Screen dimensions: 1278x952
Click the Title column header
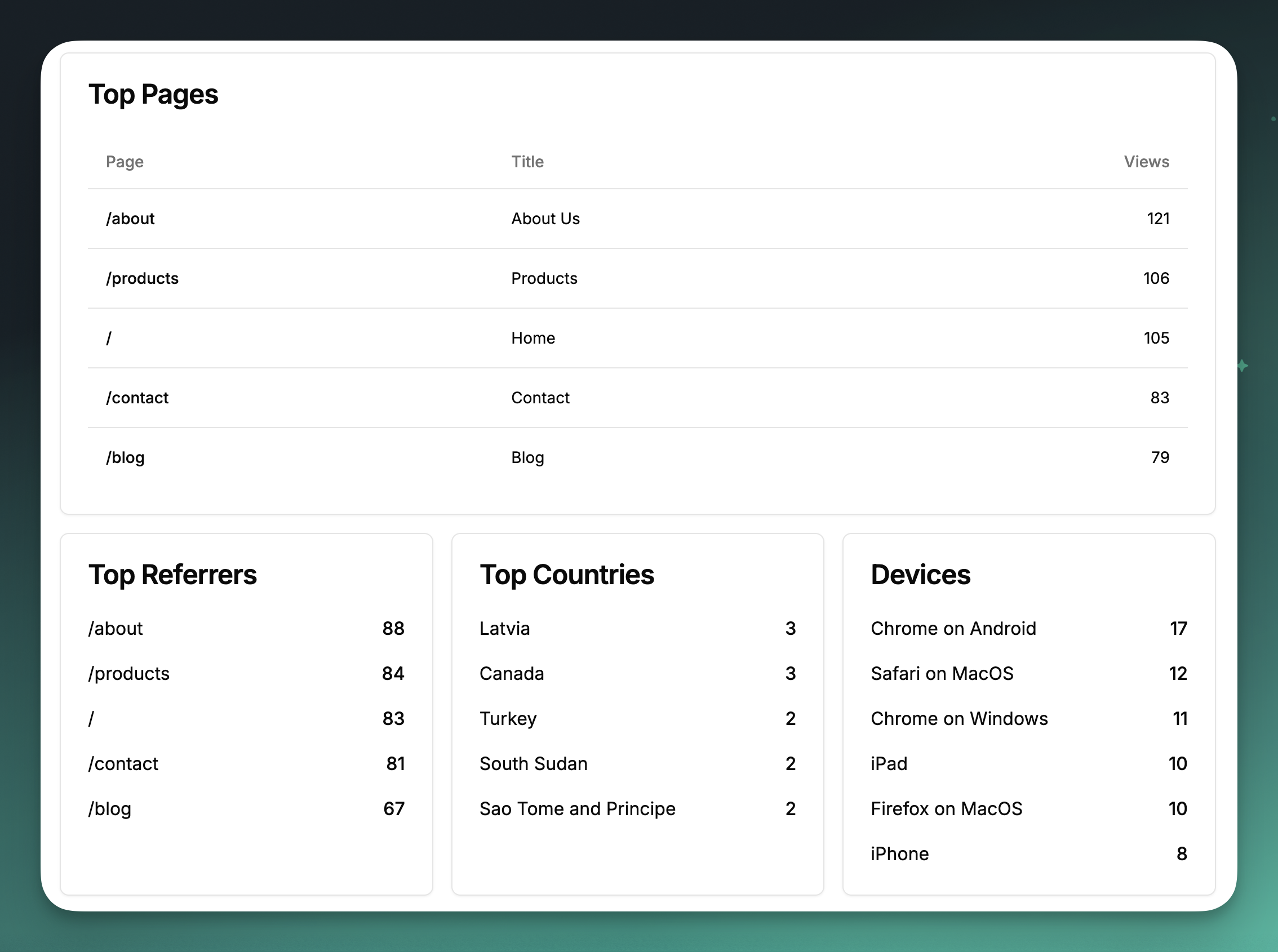[x=527, y=162]
